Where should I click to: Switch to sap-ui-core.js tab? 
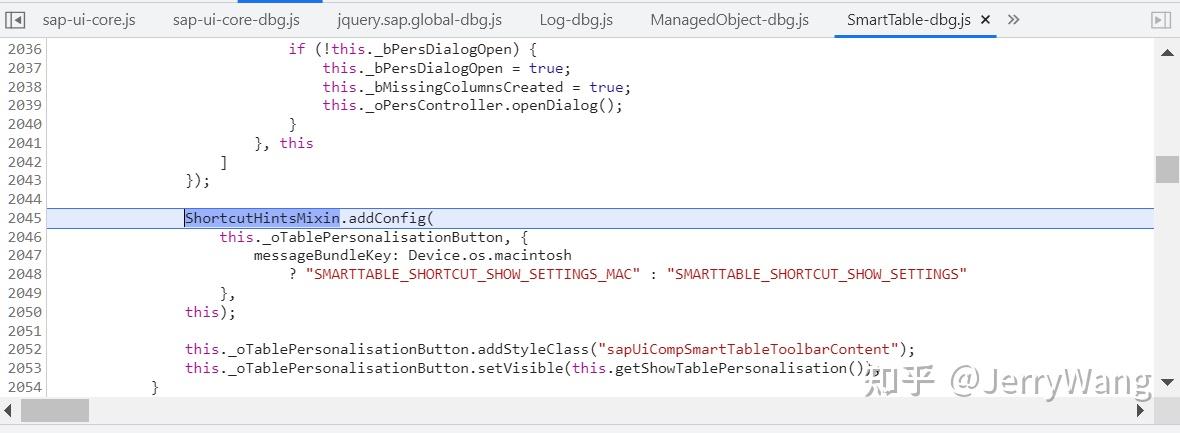click(89, 20)
